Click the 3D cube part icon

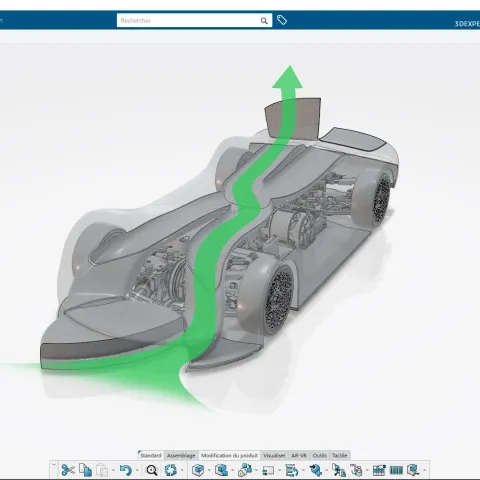[x=198, y=470]
